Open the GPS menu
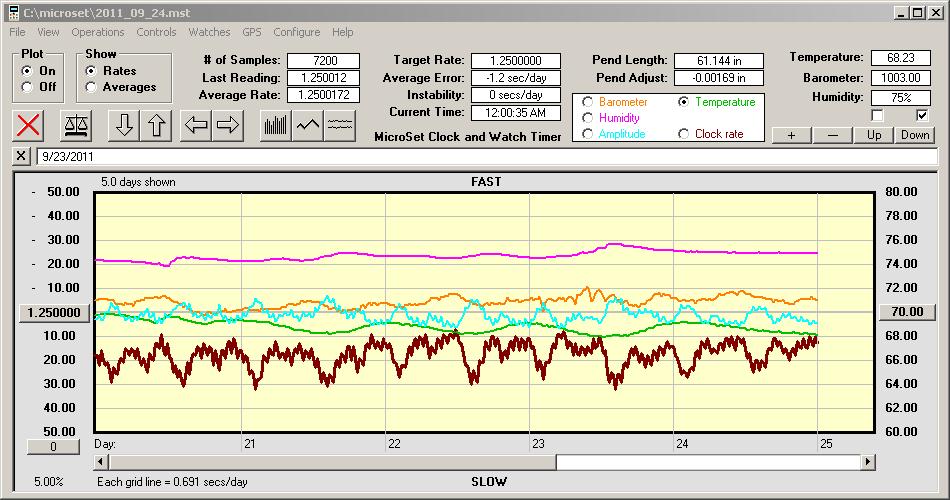Screen dimensions: 950x500 tap(251, 32)
